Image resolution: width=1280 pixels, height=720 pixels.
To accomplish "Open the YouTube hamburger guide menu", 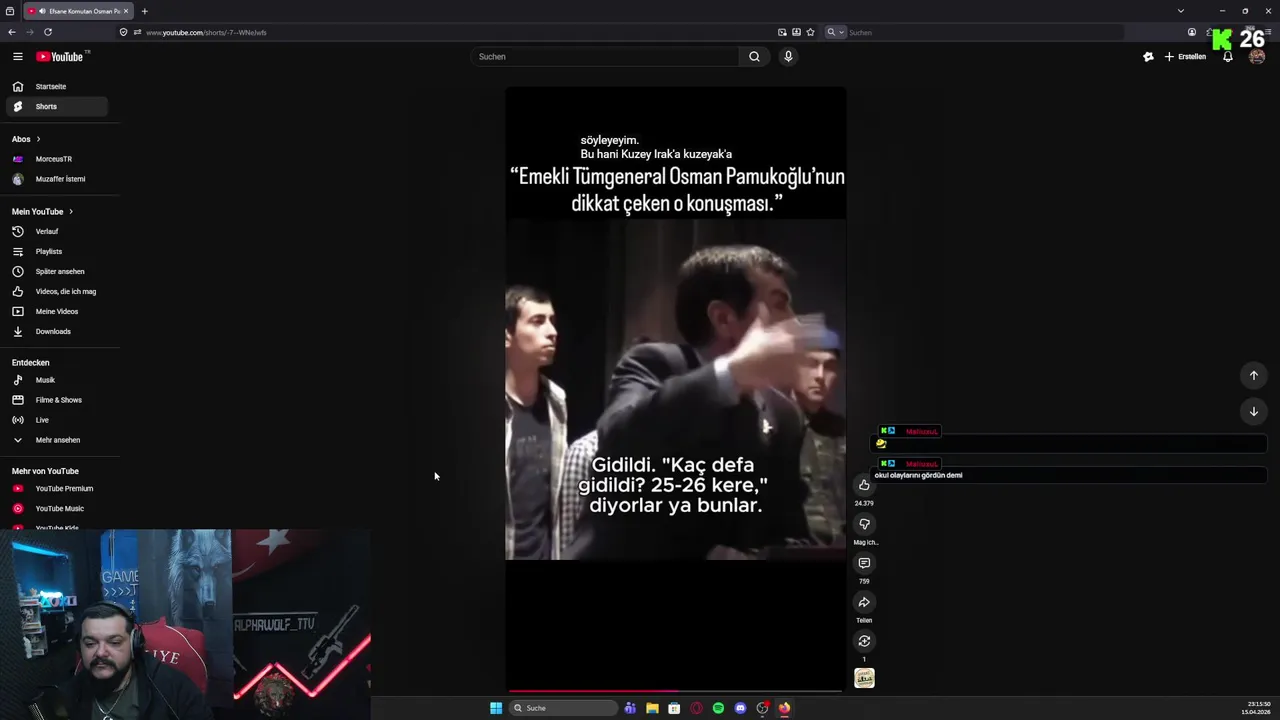I will tap(18, 57).
